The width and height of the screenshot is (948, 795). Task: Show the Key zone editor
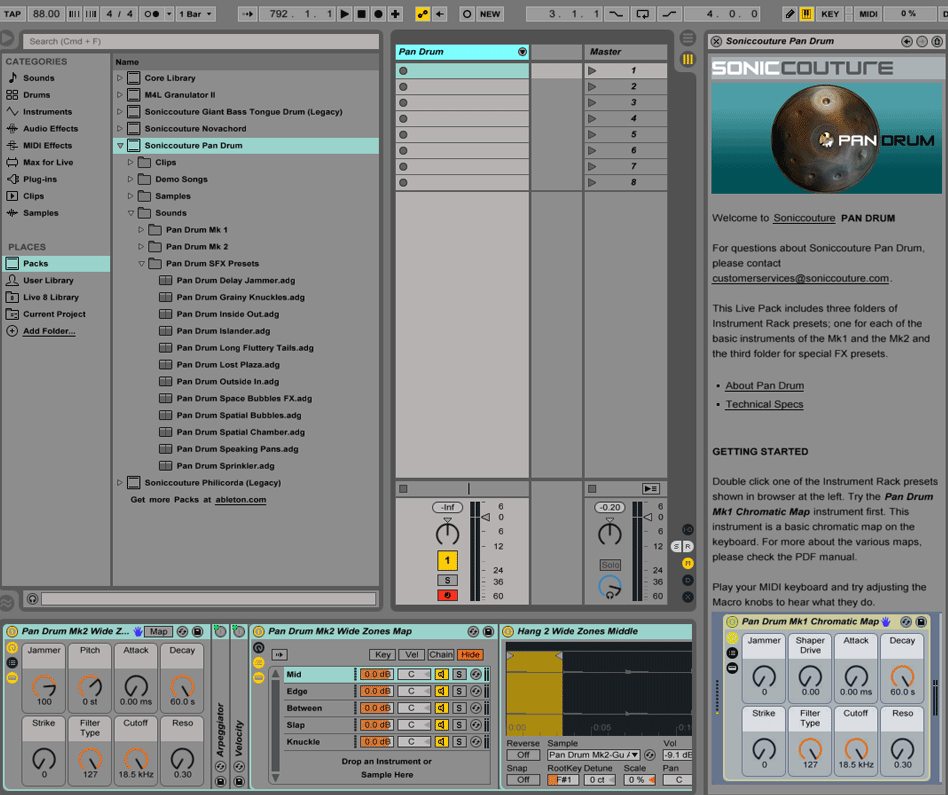[382, 654]
